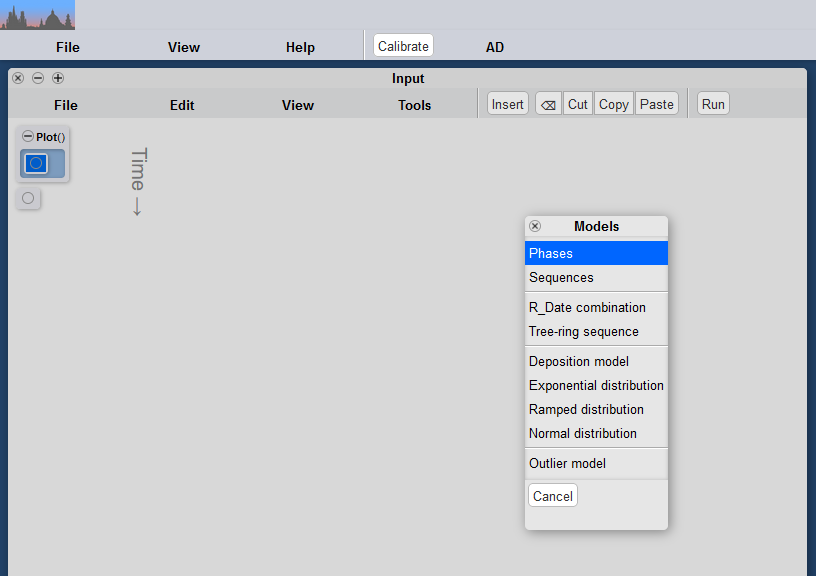Open the Edit menu
Viewport: 816px width, 576px height.
click(182, 105)
